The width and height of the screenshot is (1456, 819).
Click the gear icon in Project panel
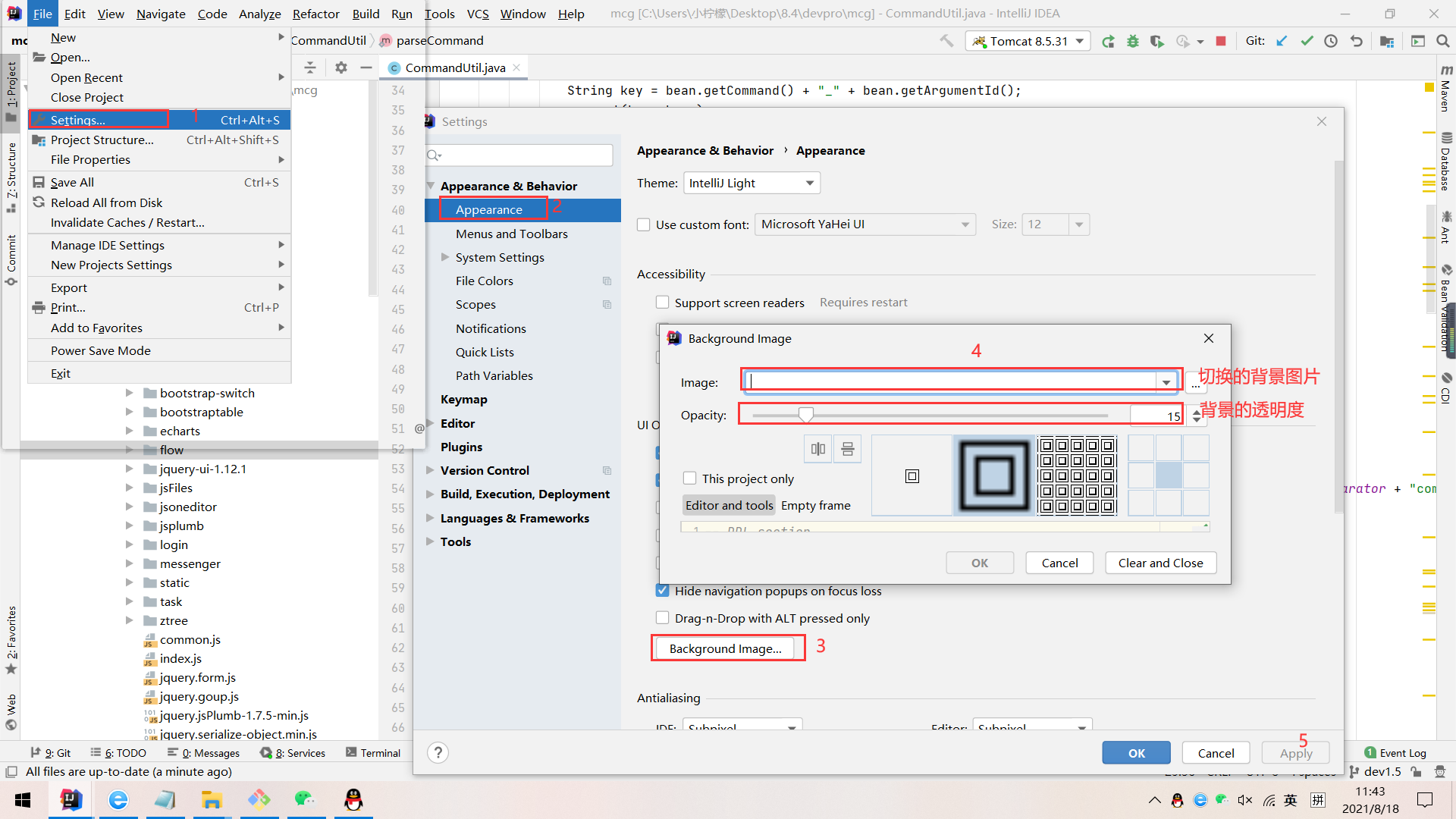pyautogui.click(x=341, y=67)
